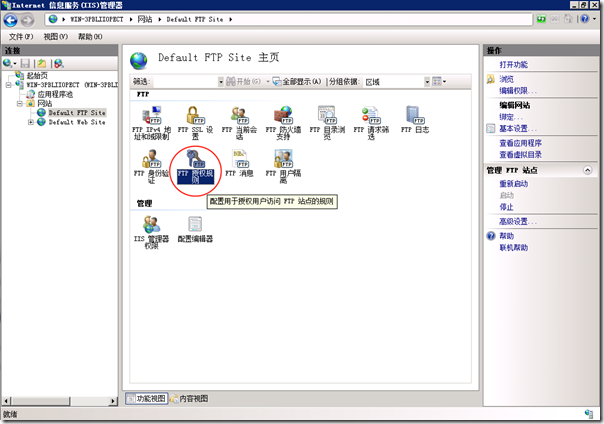Select 应用程序池 tree item
Viewport: 604px width, 424px height.
(x=55, y=94)
